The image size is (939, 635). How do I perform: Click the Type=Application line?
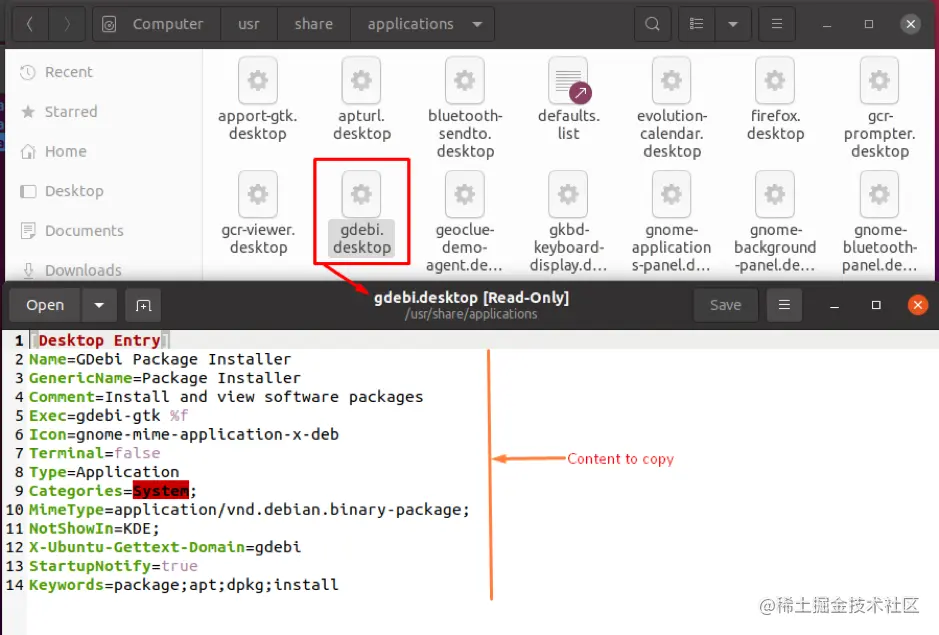[x=104, y=472]
